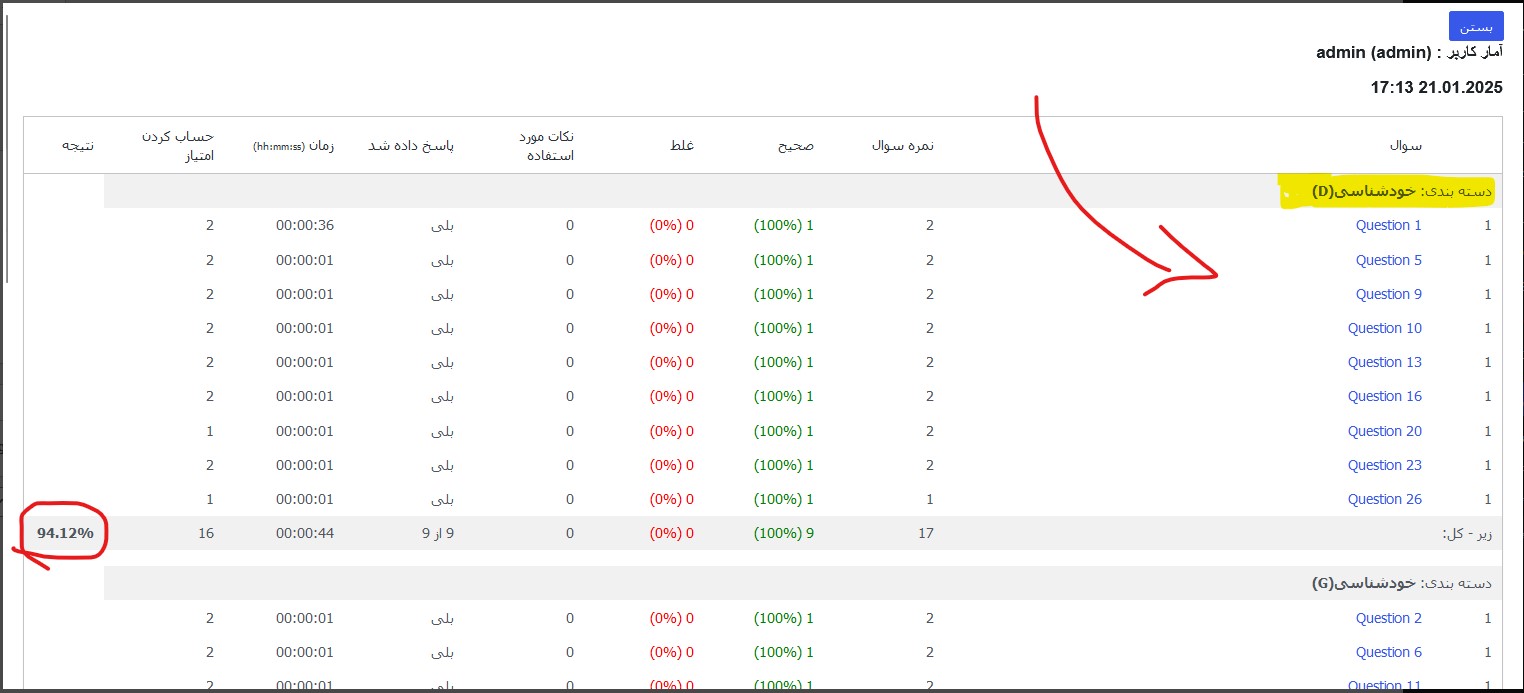The width and height of the screenshot is (1524, 693).
Task: Click the صحیح column header
Action: click(796, 145)
